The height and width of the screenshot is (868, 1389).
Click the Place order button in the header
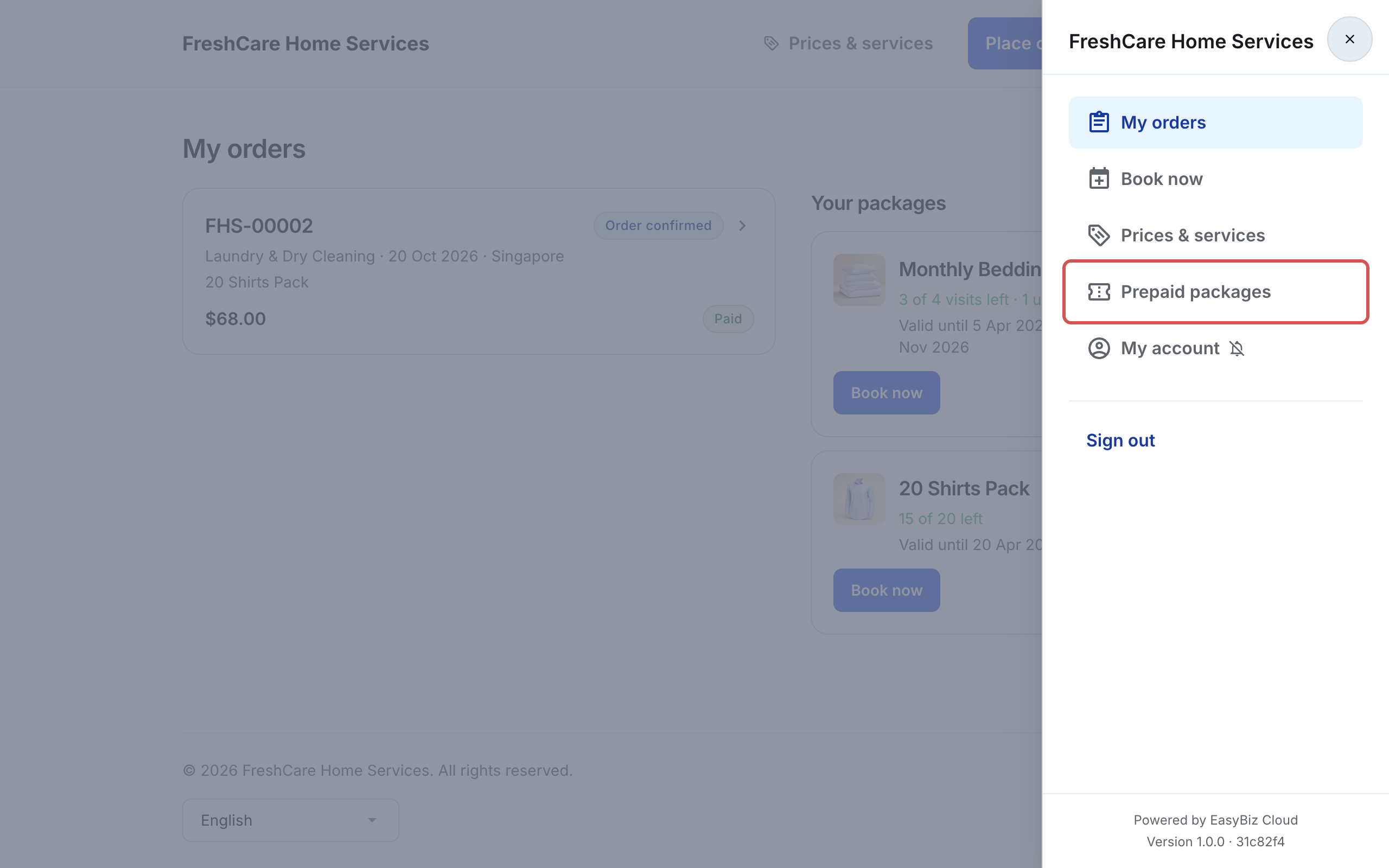[1004, 43]
